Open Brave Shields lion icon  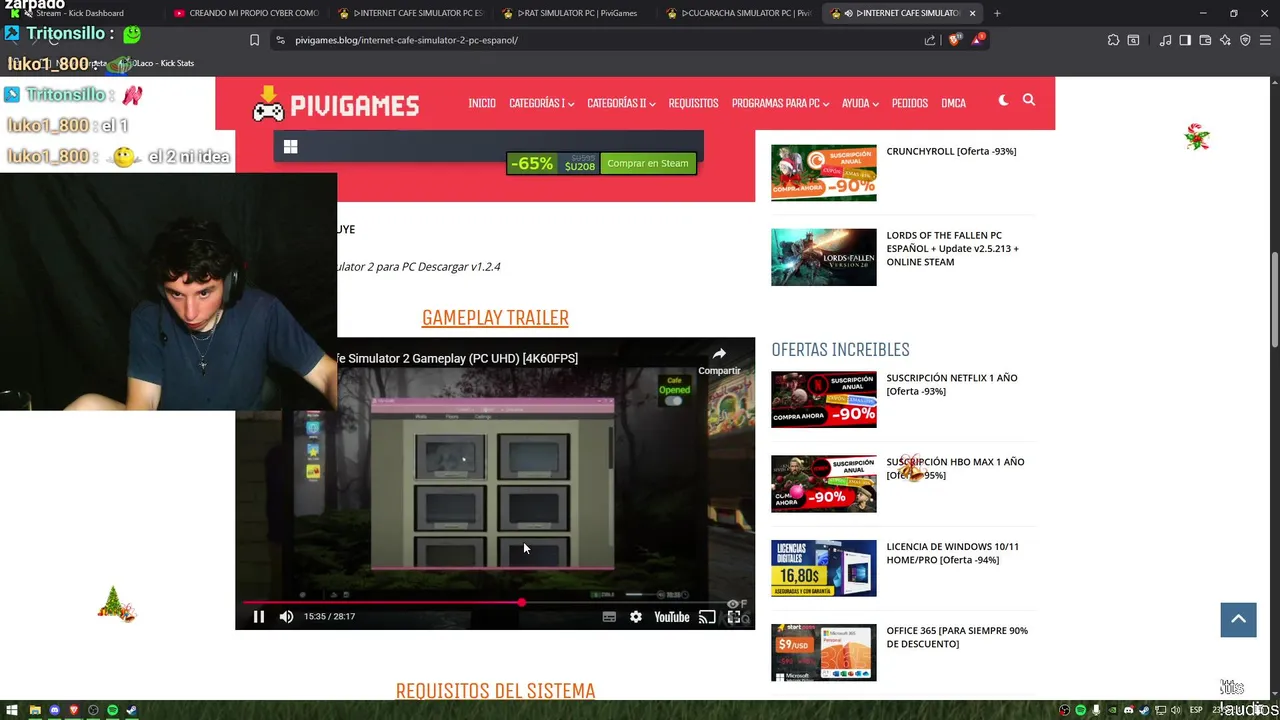click(x=954, y=40)
